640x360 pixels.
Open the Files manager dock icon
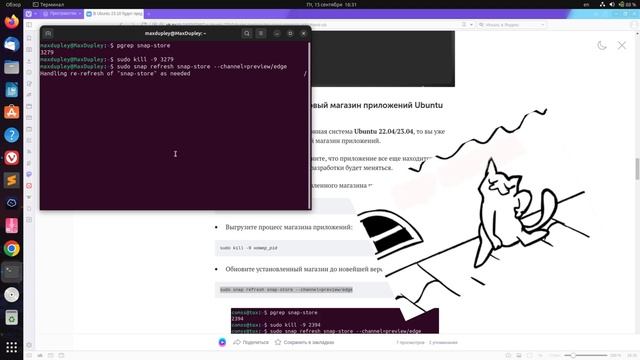[x=11, y=67]
